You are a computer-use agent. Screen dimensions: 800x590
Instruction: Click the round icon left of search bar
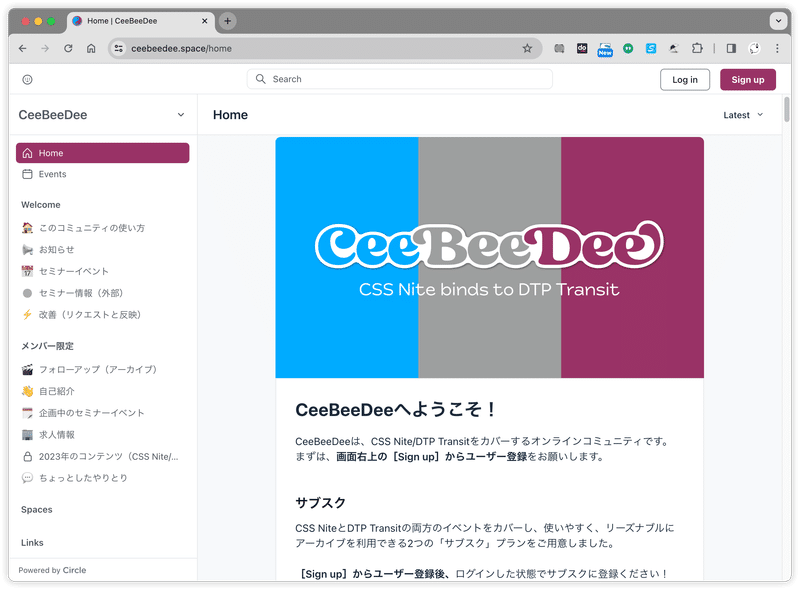click(x=28, y=79)
